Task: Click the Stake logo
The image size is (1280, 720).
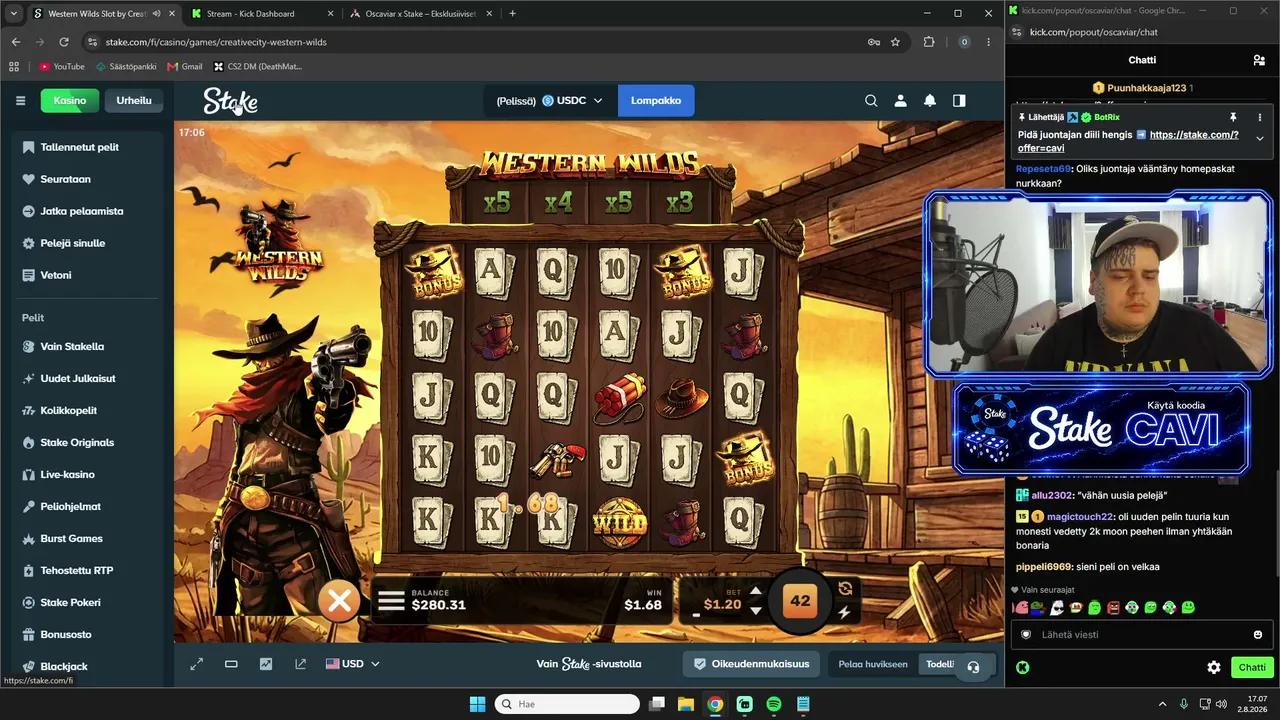Action: click(231, 101)
